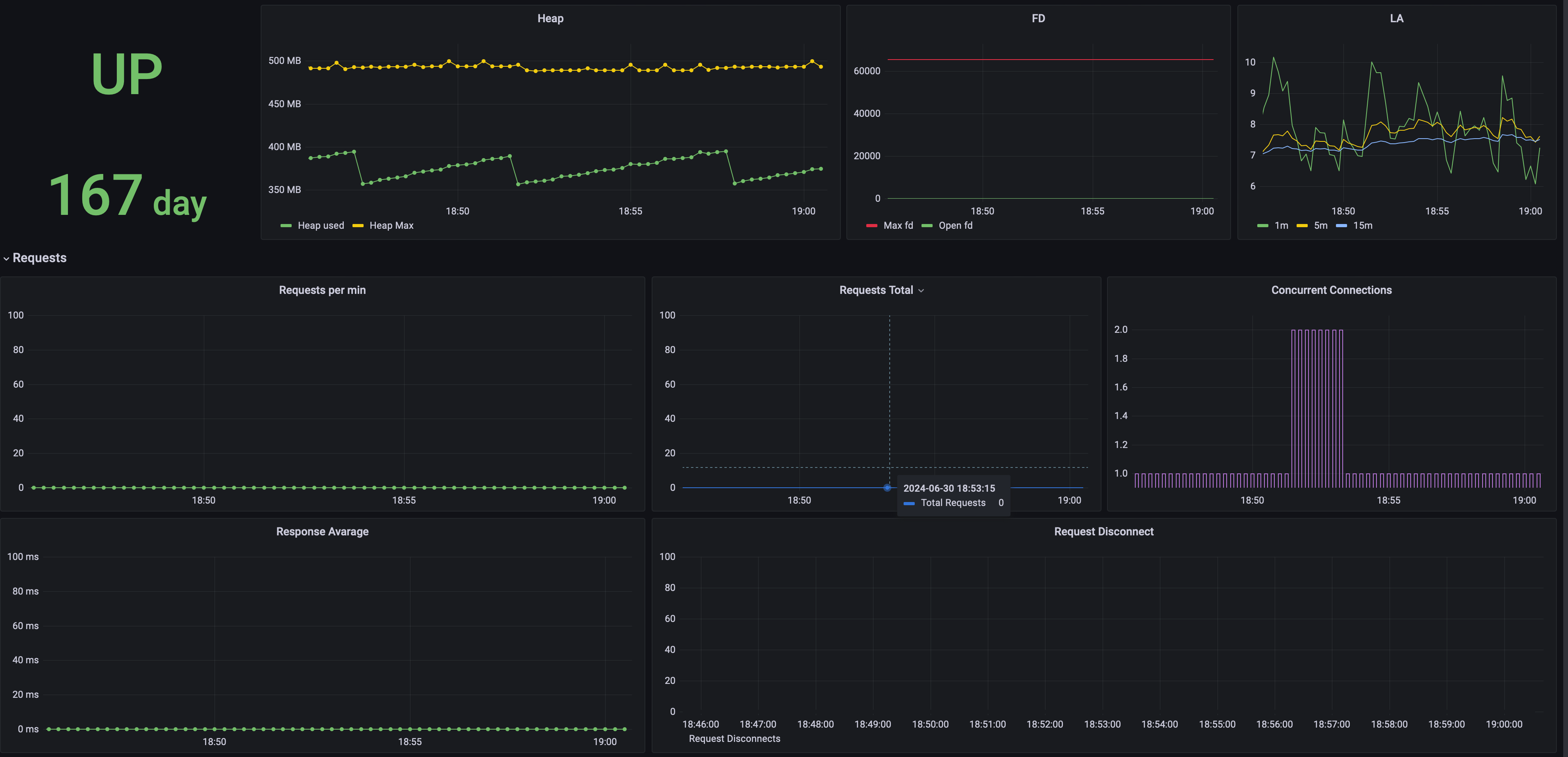Open the LA panel title menu
The image size is (1568, 757).
click(x=1396, y=19)
